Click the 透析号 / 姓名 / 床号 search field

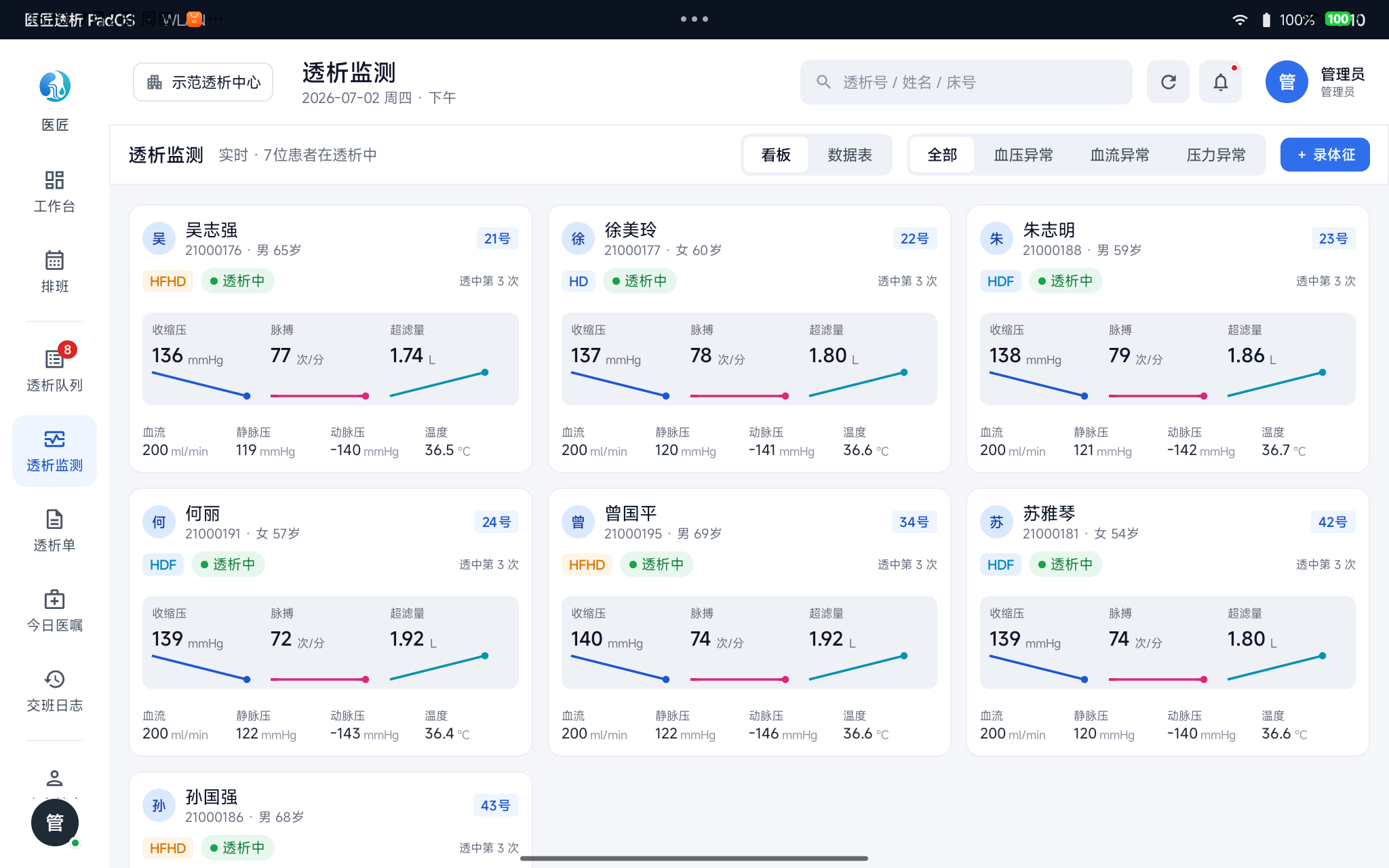coord(966,82)
